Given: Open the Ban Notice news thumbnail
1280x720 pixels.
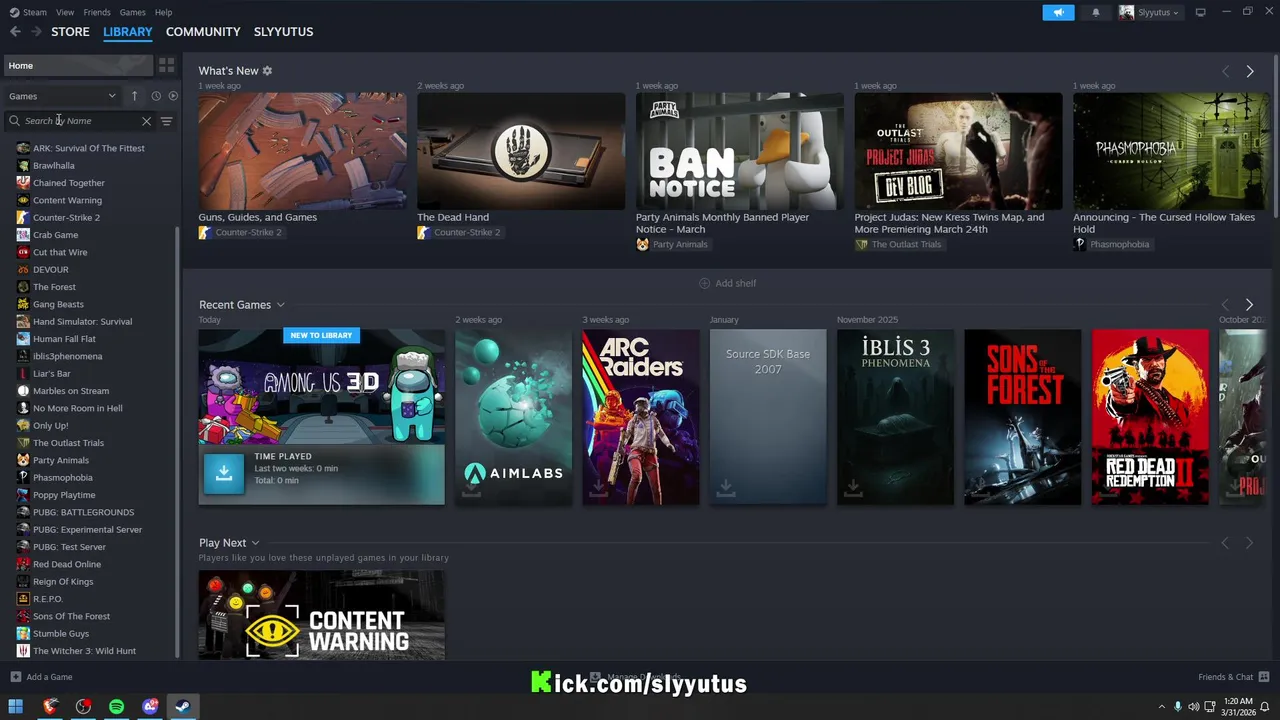Looking at the screenshot, I should (739, 151).
